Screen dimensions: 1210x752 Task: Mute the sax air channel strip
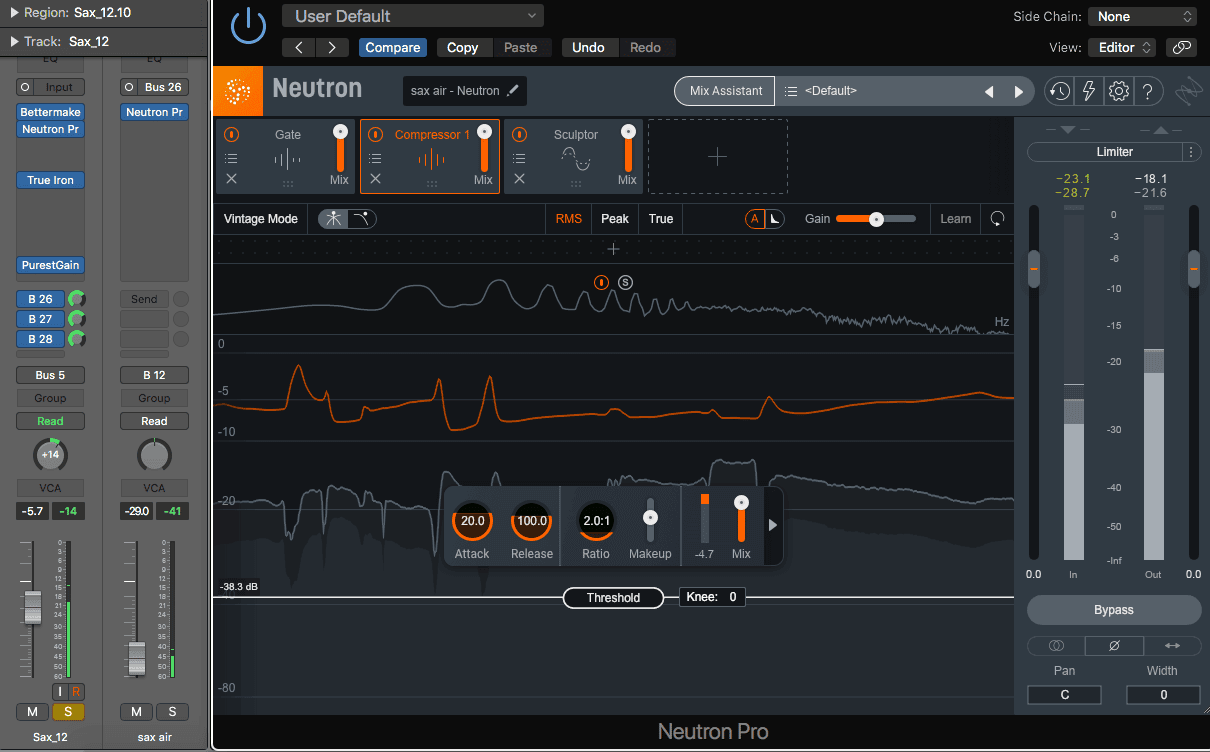[x=136, y=712]
